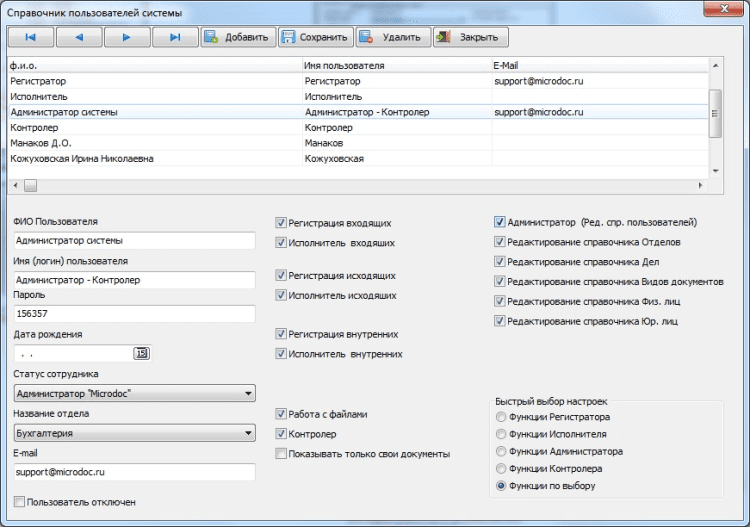750x527 pixels.
Task: Click Ф.И.О. column header
Action: click(155, 66)
